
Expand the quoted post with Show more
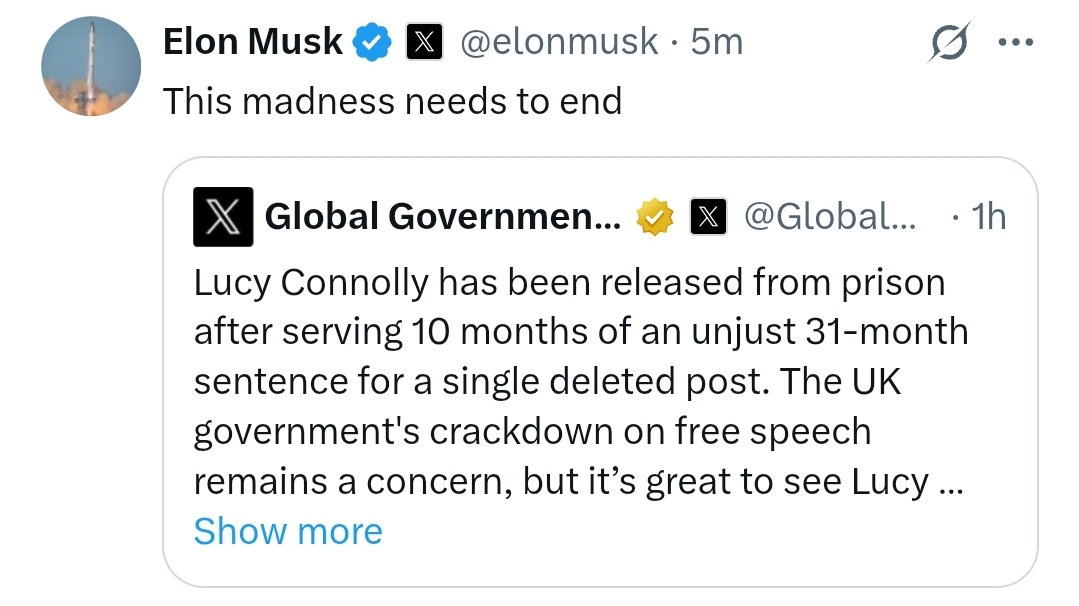coord(288,531)
